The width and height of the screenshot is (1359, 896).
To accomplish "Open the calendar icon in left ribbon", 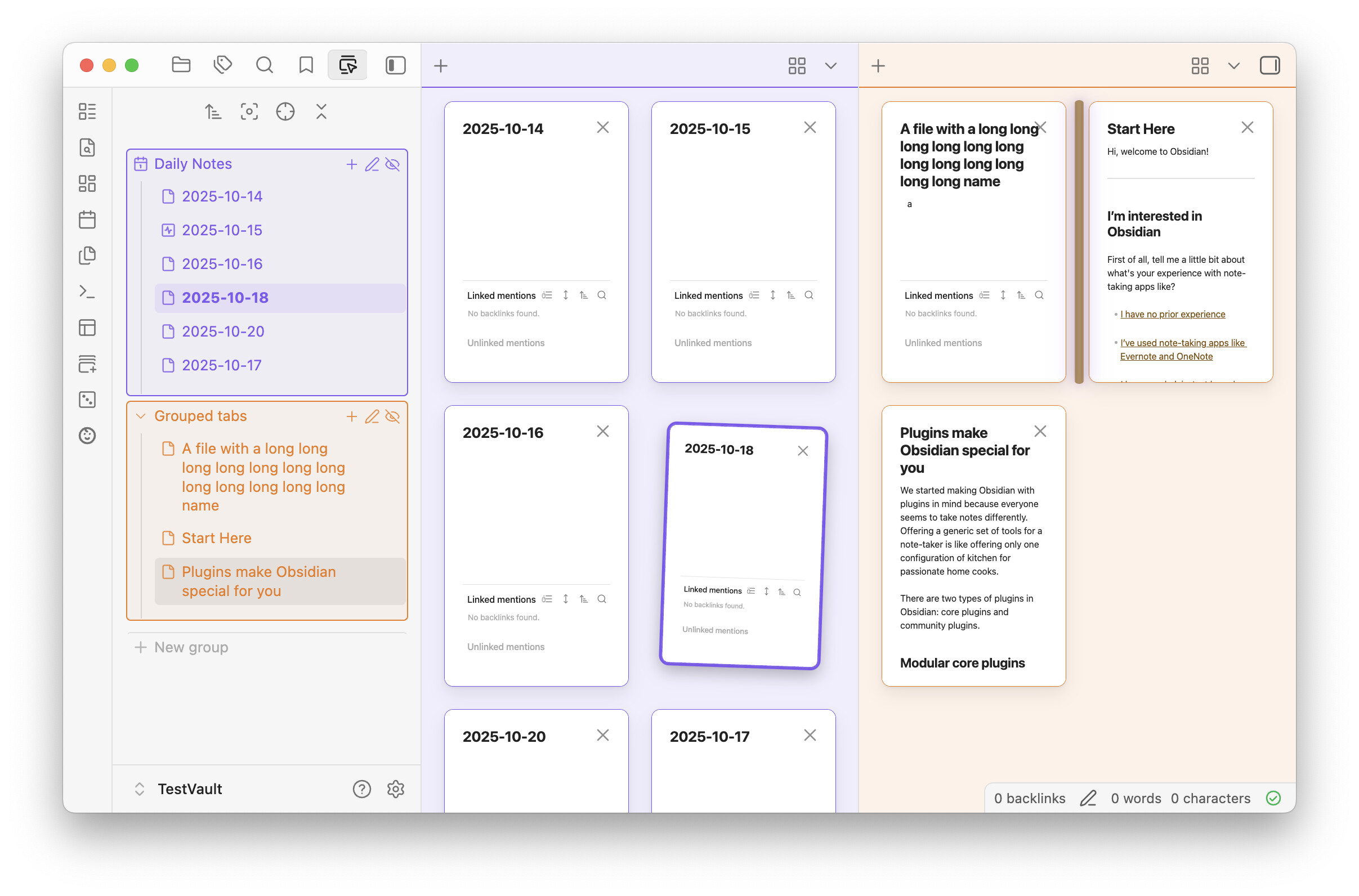I will click(x=87, y=219).
